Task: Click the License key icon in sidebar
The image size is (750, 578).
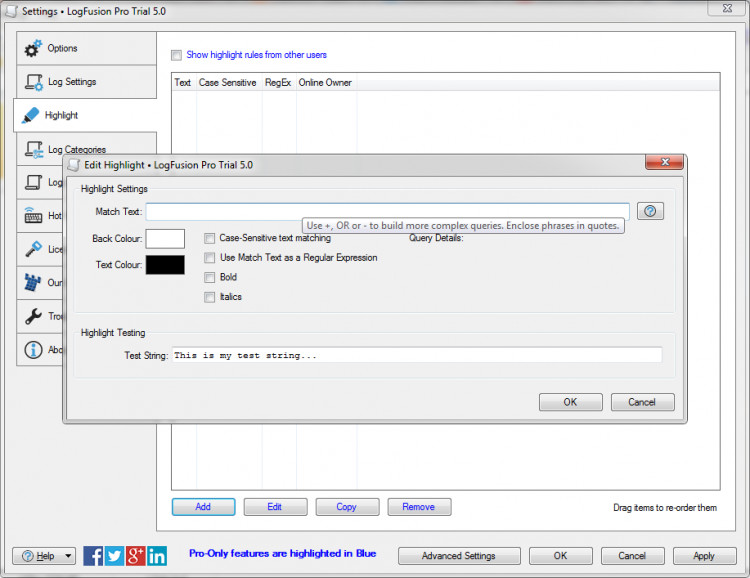Action: [x=33, y=249]
